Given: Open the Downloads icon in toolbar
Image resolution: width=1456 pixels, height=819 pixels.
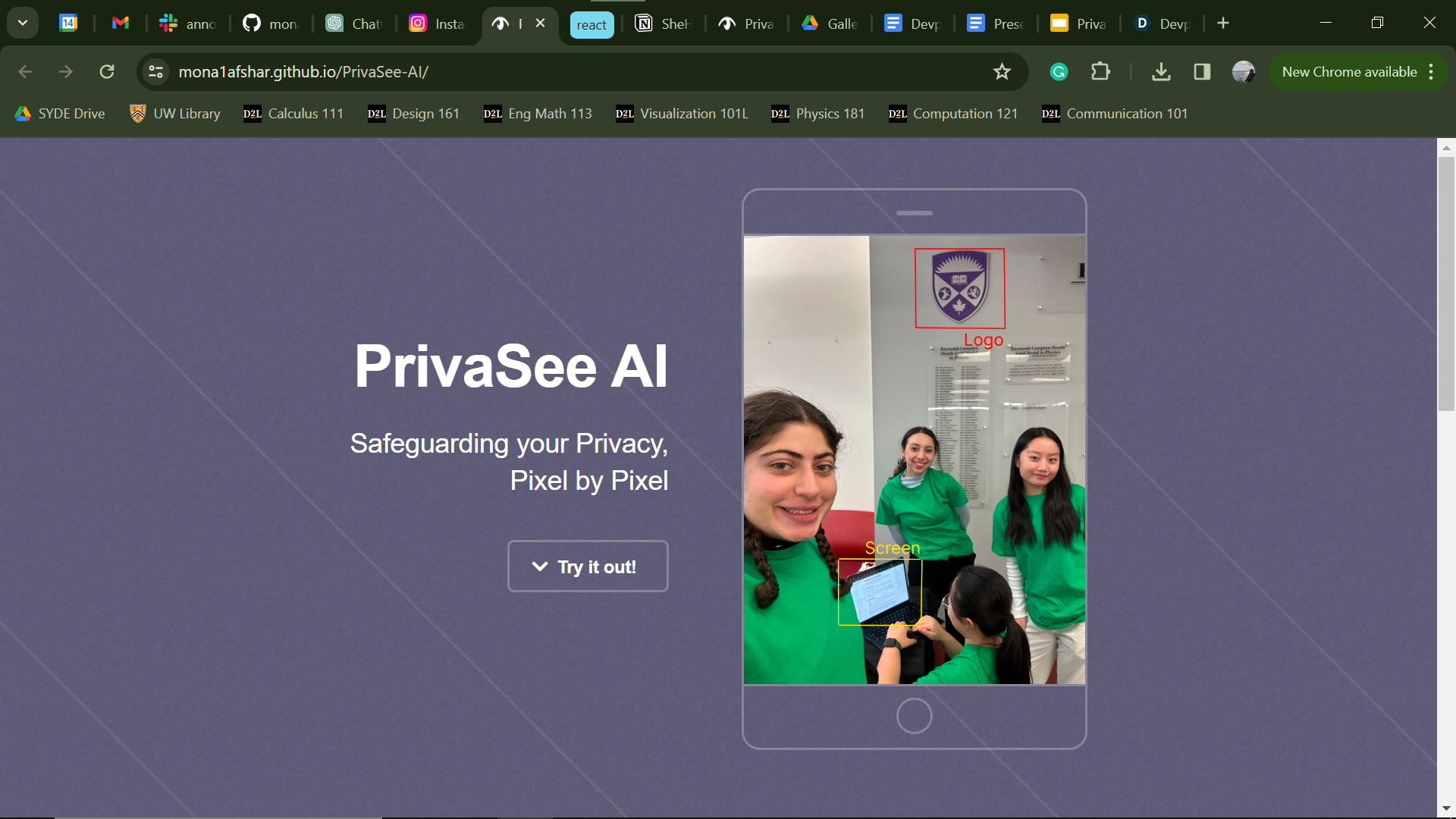Looking at the screenshot, I should [x=1161, y=72].
